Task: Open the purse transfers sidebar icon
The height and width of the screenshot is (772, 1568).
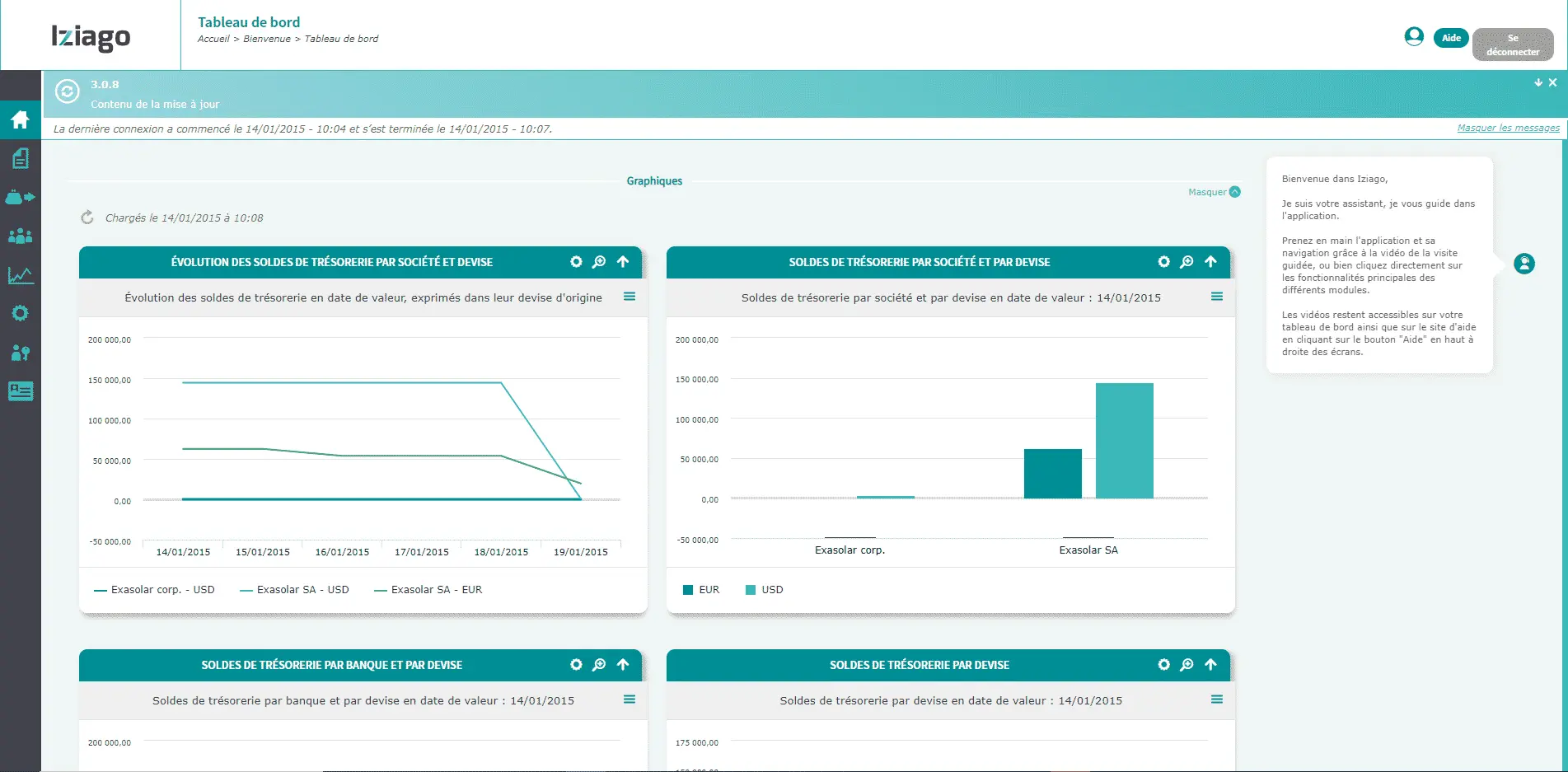Action: tap(20, 198)
